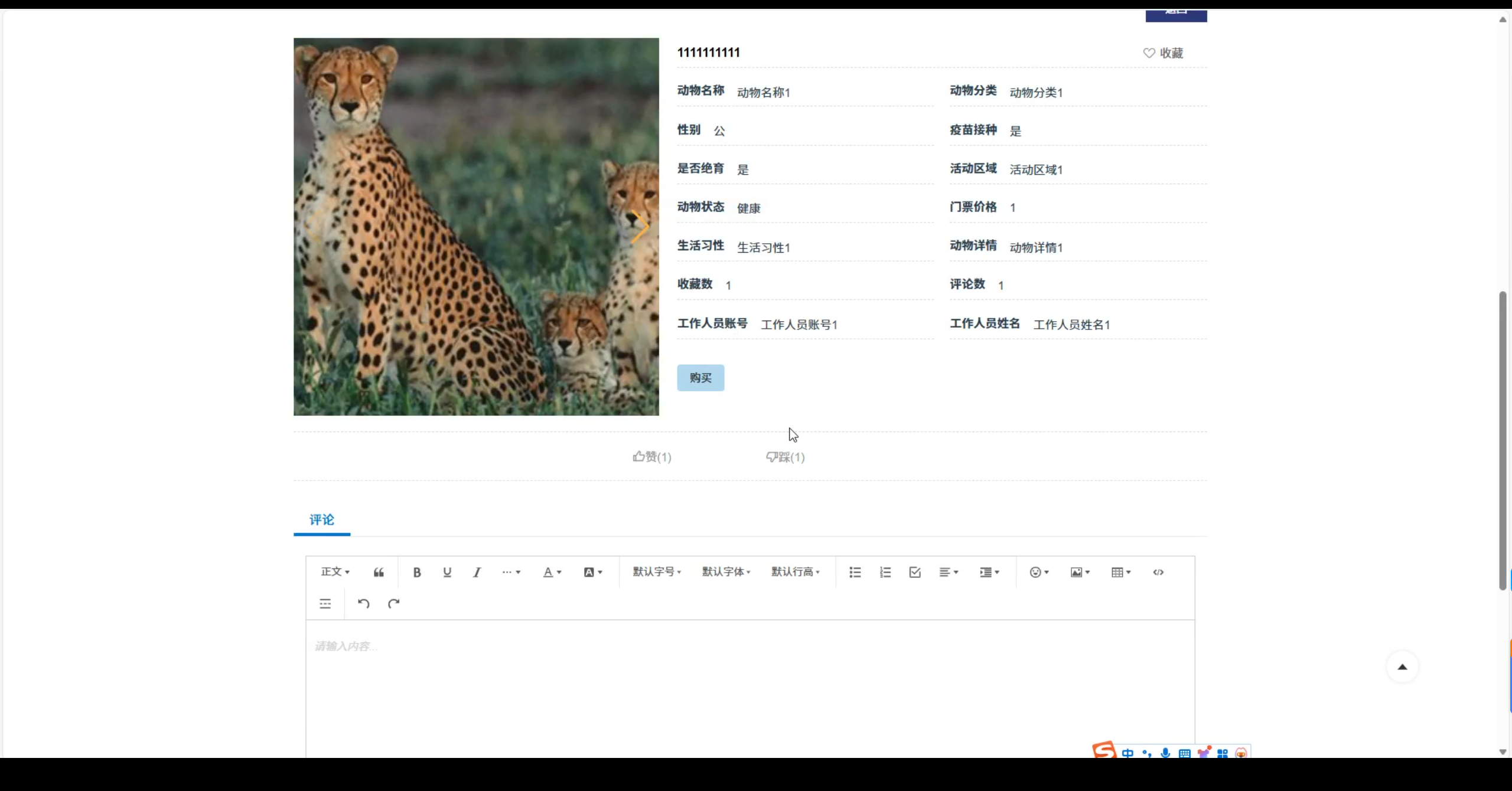Image resolution: width=1512 pixels, height=791 pixels.
Task: Click the redo arrow in the editor
Action: [x=393, y=603]
